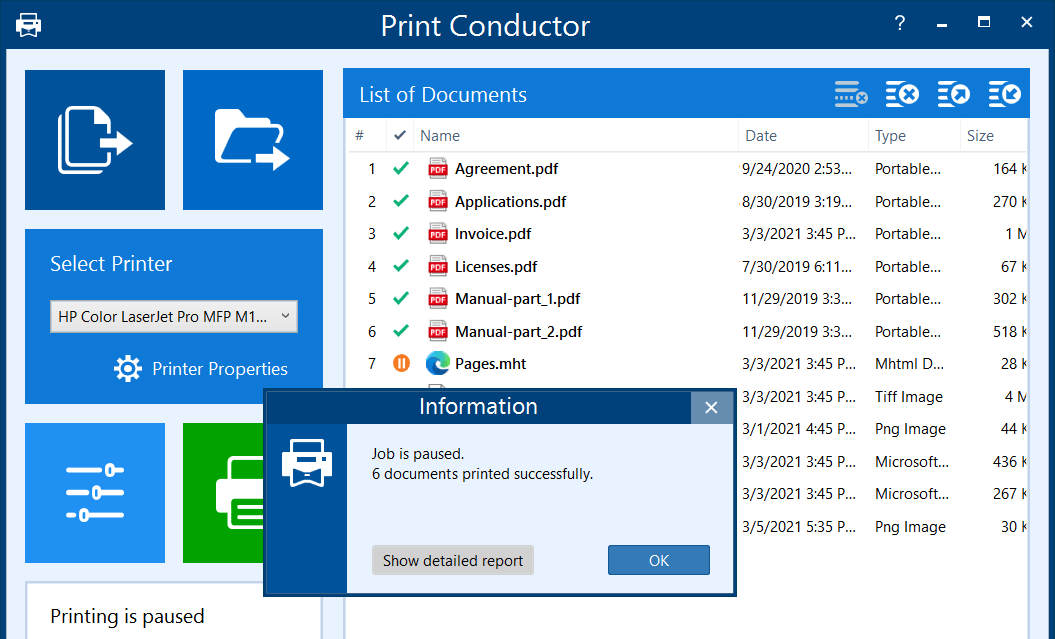Open Printer Properties
This screenshot has height=639, width=1055.
tap(201, 369)
